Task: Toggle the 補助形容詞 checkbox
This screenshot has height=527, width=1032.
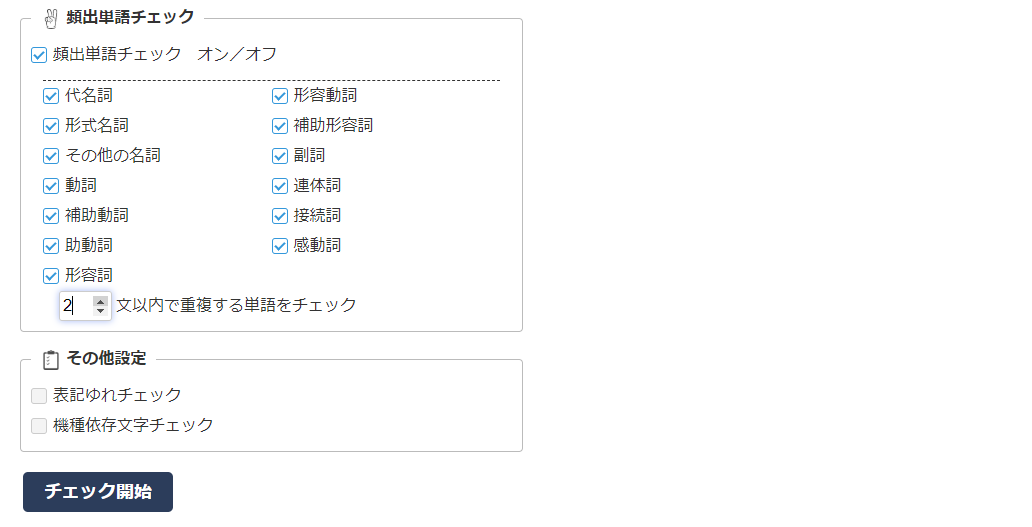Action: click(x=280, y=126)
